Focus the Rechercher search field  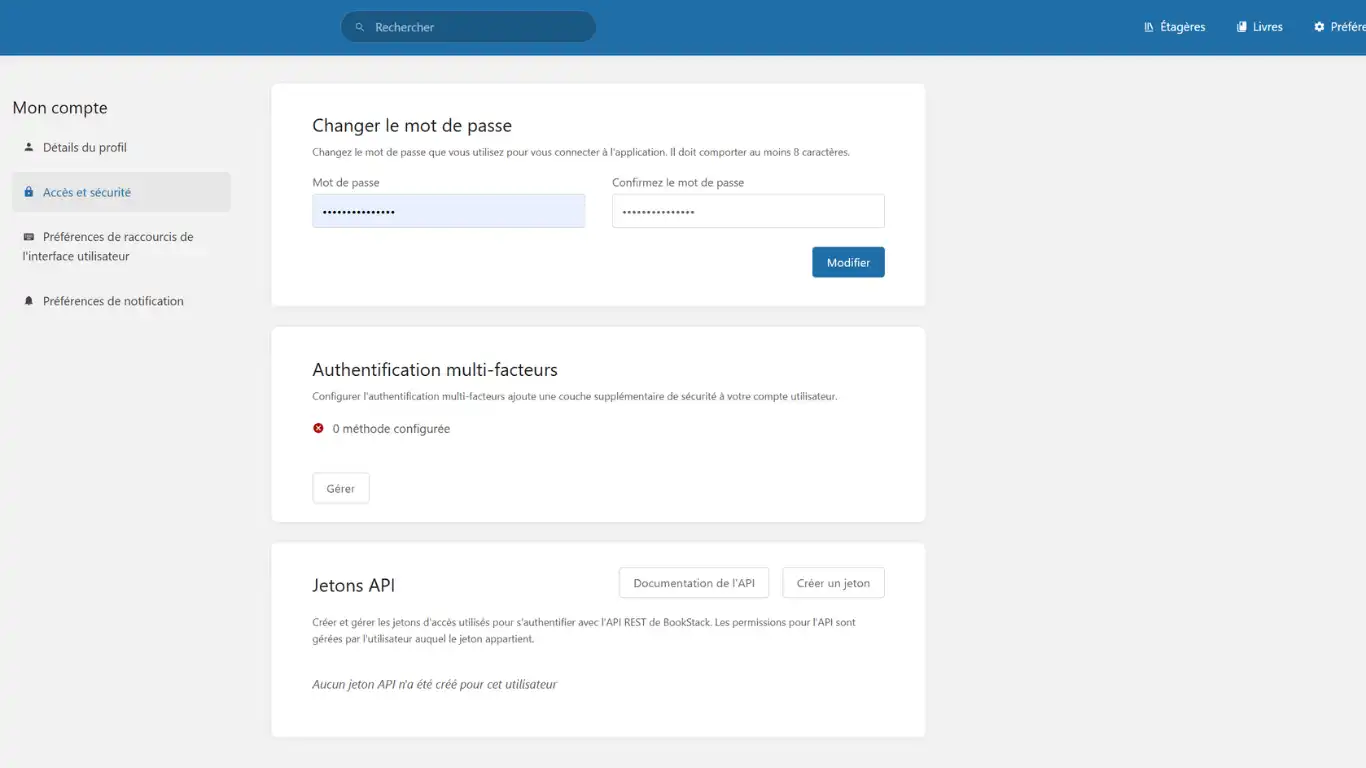point(480,27)
